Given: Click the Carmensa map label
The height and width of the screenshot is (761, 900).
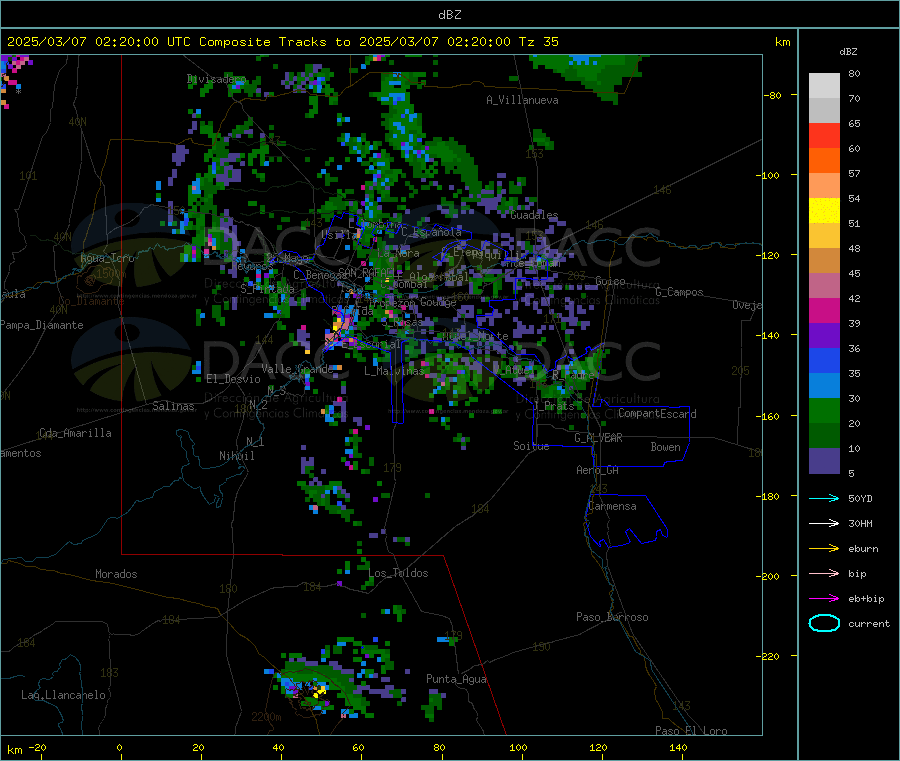Looking at the screenshot, I should coord(612,506).
